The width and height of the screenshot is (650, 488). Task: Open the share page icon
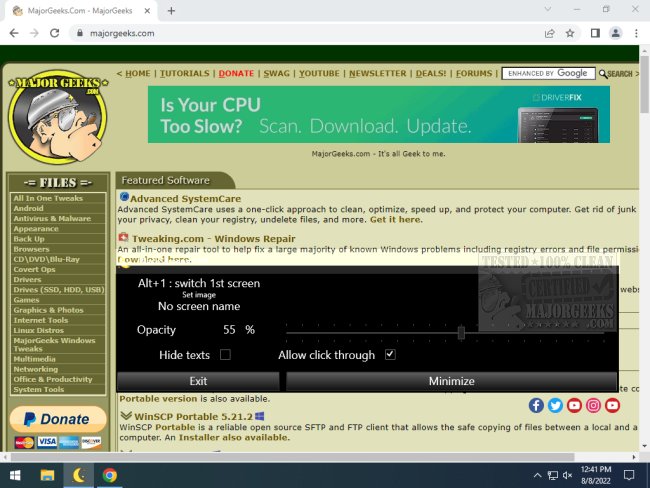(550, 33)
